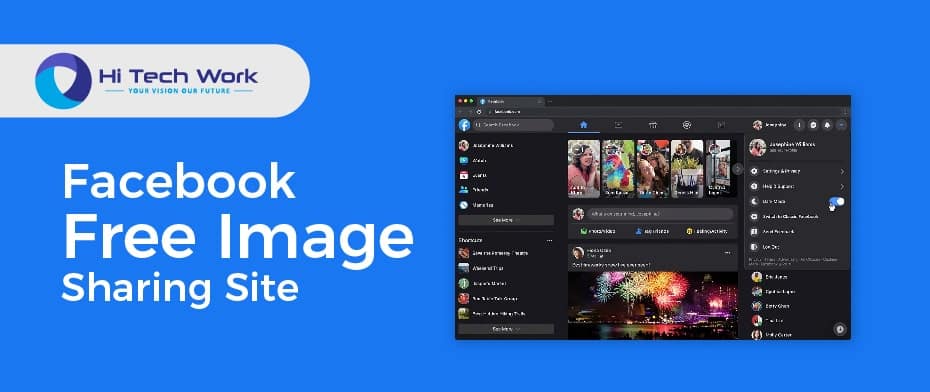Screen dimensions: 930x392
Task: Click the Search Facebook field
Action: coord(514,125)
